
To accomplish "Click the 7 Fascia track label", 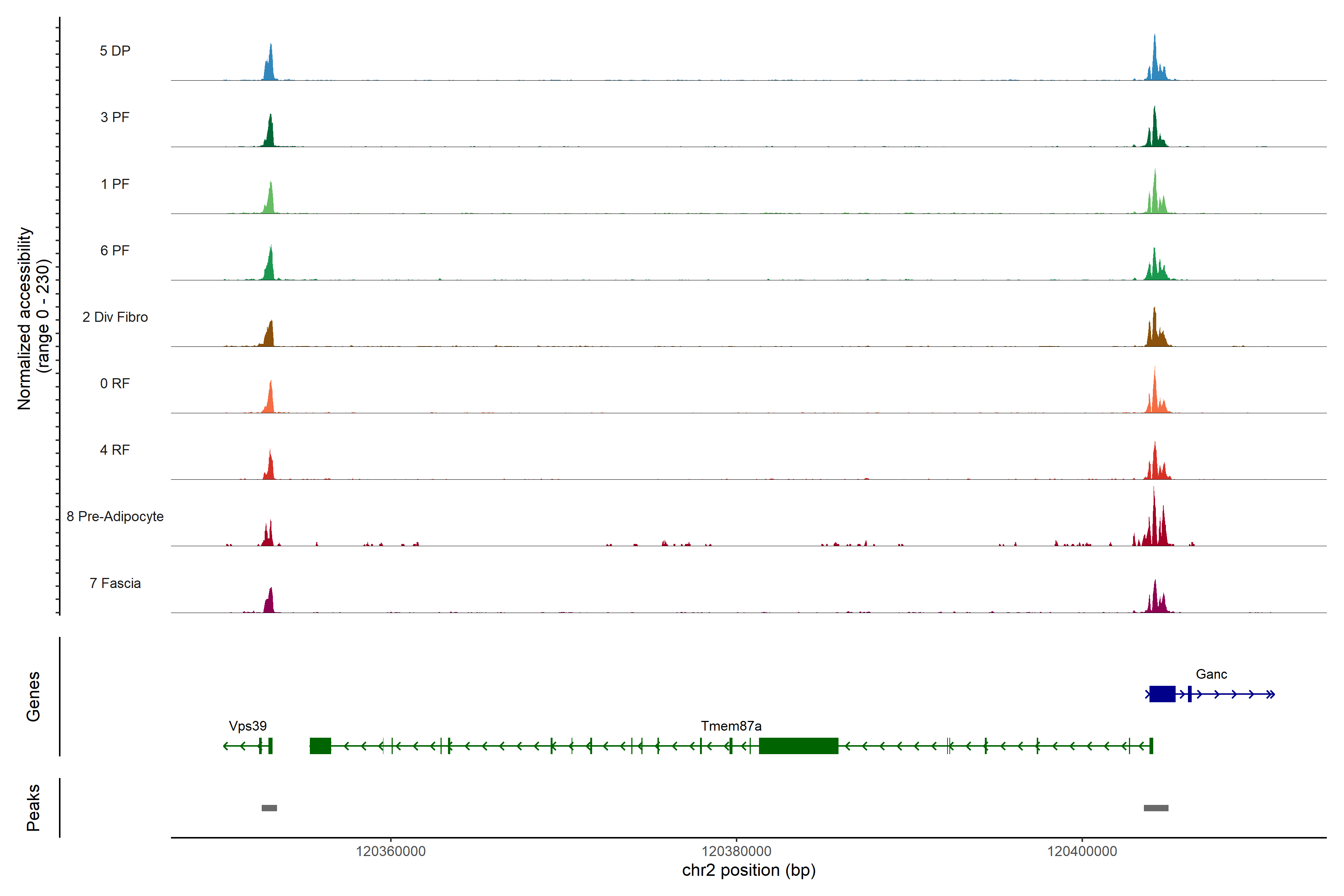I will point(115,584).
